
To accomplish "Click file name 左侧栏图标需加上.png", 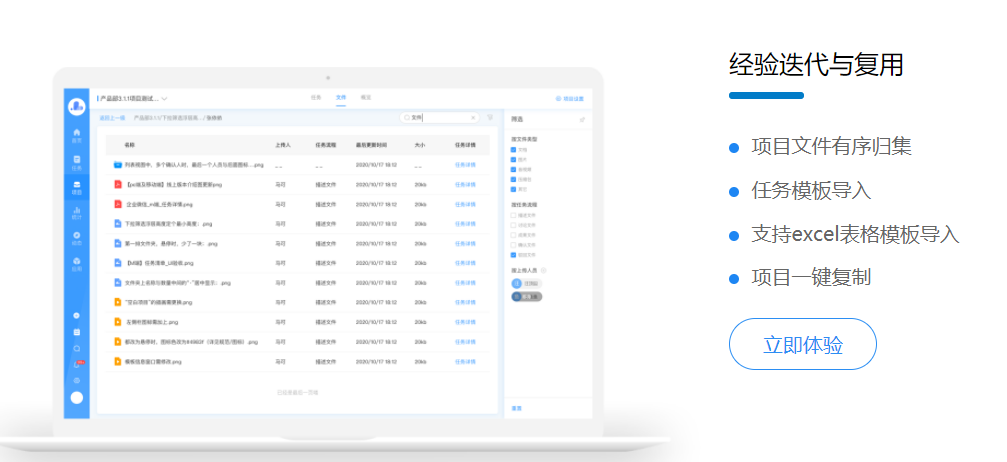I will 152,322.
